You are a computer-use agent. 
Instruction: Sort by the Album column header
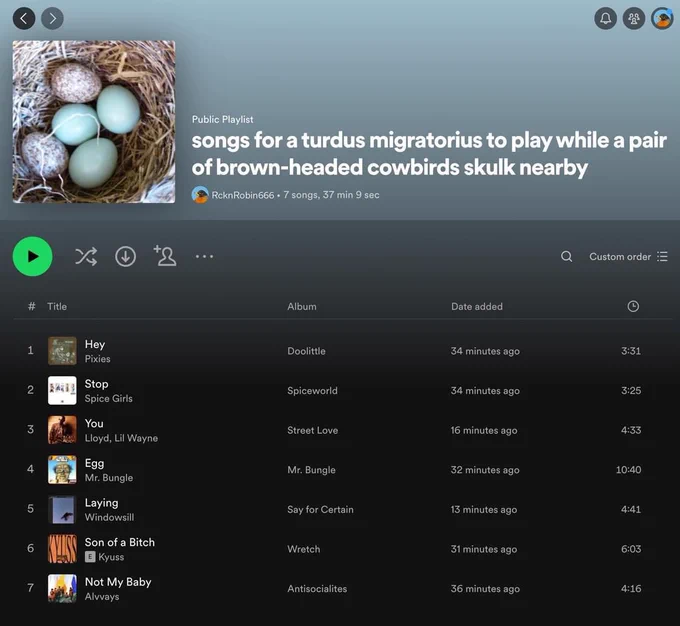(302, 306)
